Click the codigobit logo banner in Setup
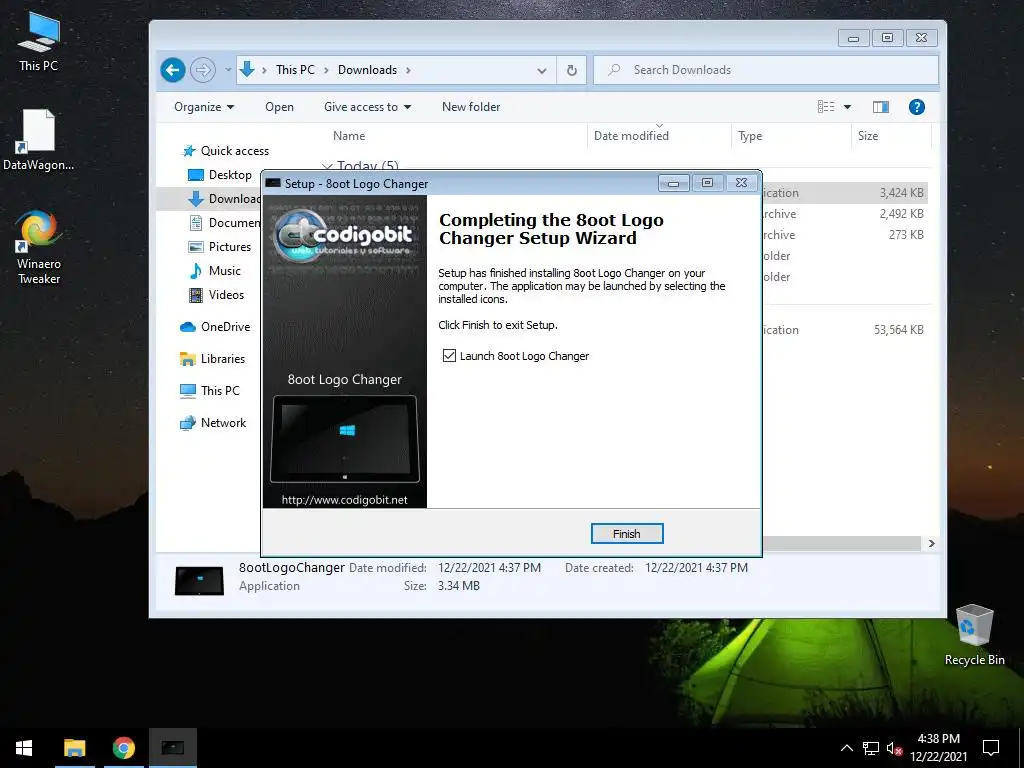 (x=344, y=235)
